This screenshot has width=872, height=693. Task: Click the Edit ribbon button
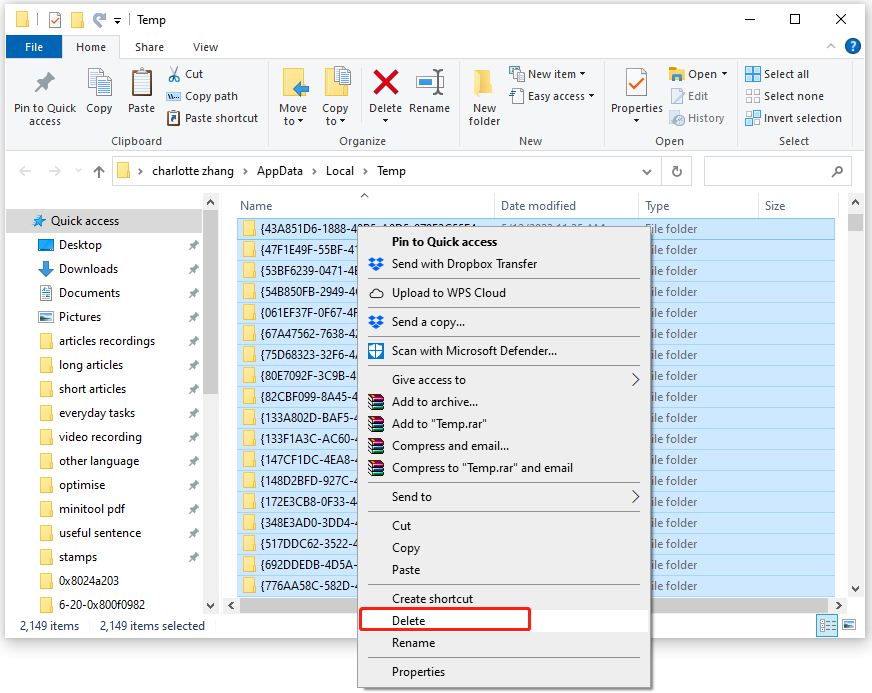tap(690, 96)
